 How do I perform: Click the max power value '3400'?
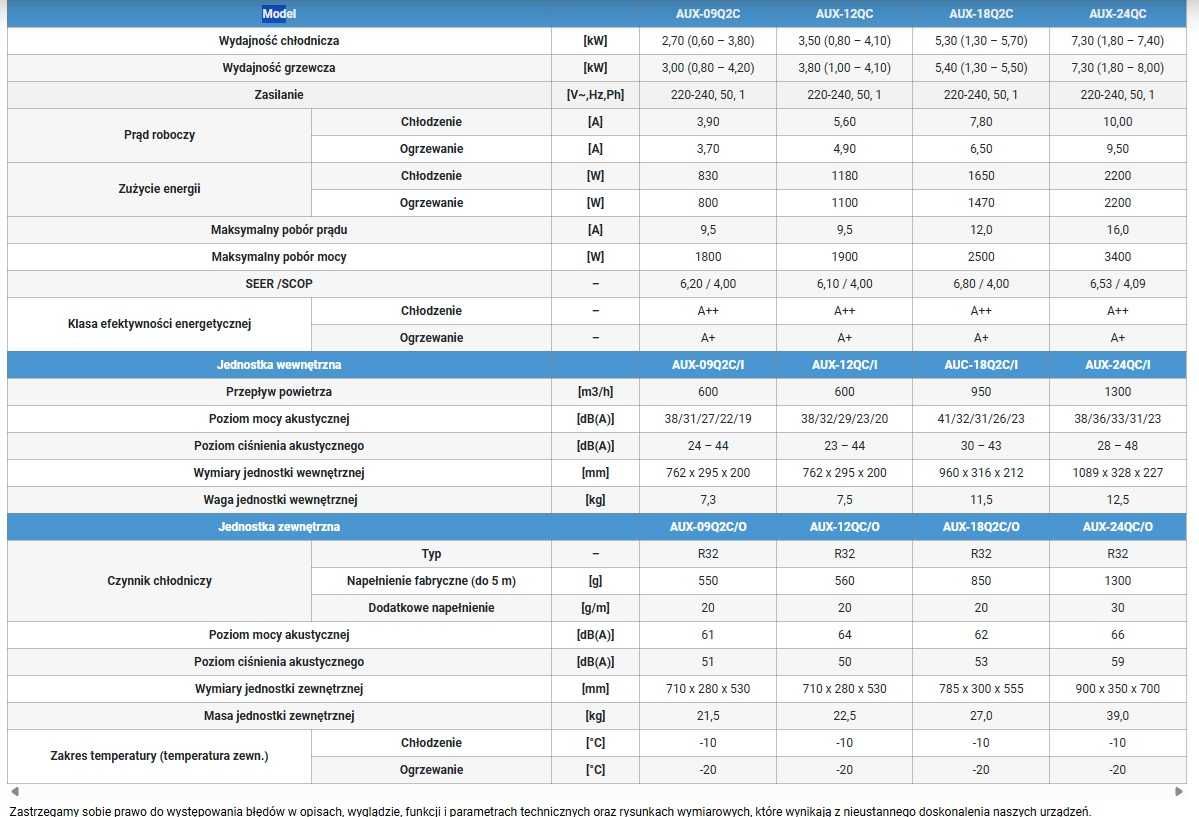pyautogui.click(x=1118, y=257)
